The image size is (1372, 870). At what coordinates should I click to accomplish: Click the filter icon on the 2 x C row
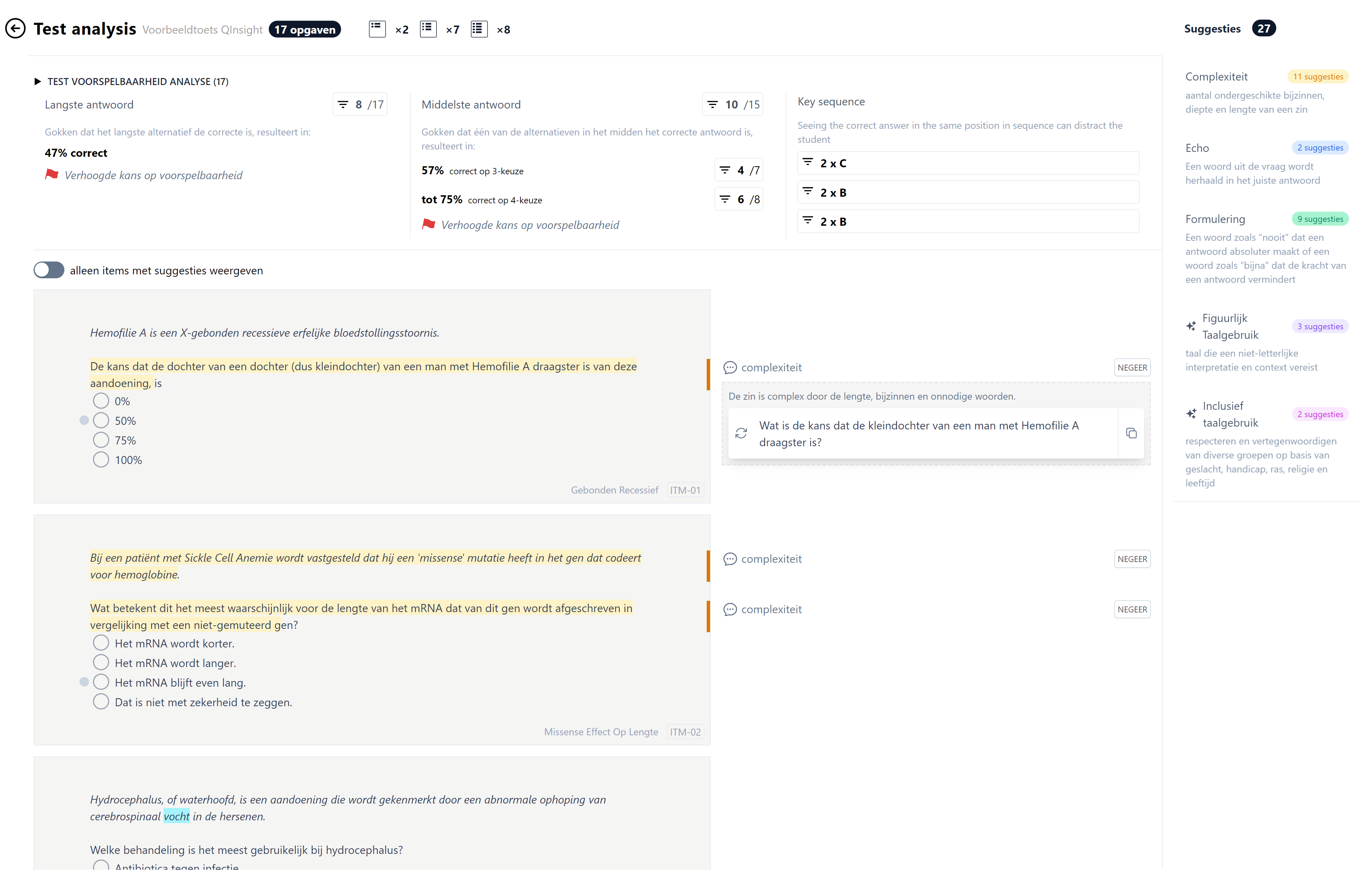pyautogui.click(x=808, y=162)
